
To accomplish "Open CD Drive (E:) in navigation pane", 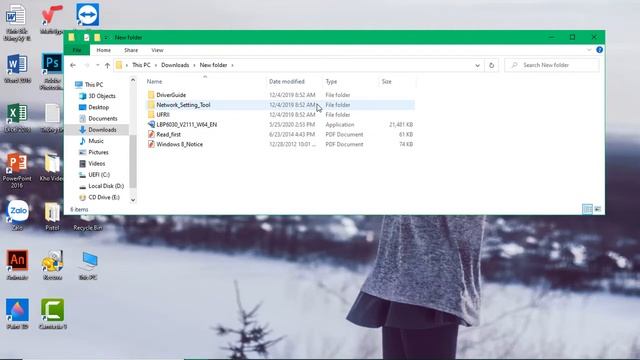I will point(104,197).
